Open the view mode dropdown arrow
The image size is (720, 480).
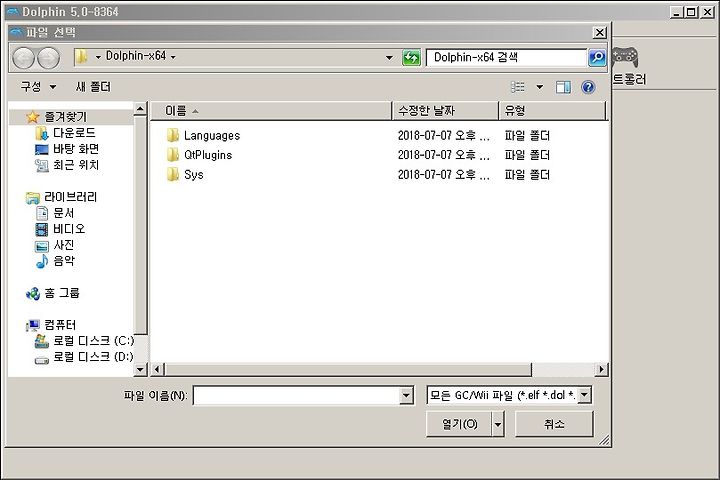pyautogui.click(x=540, y=87)
